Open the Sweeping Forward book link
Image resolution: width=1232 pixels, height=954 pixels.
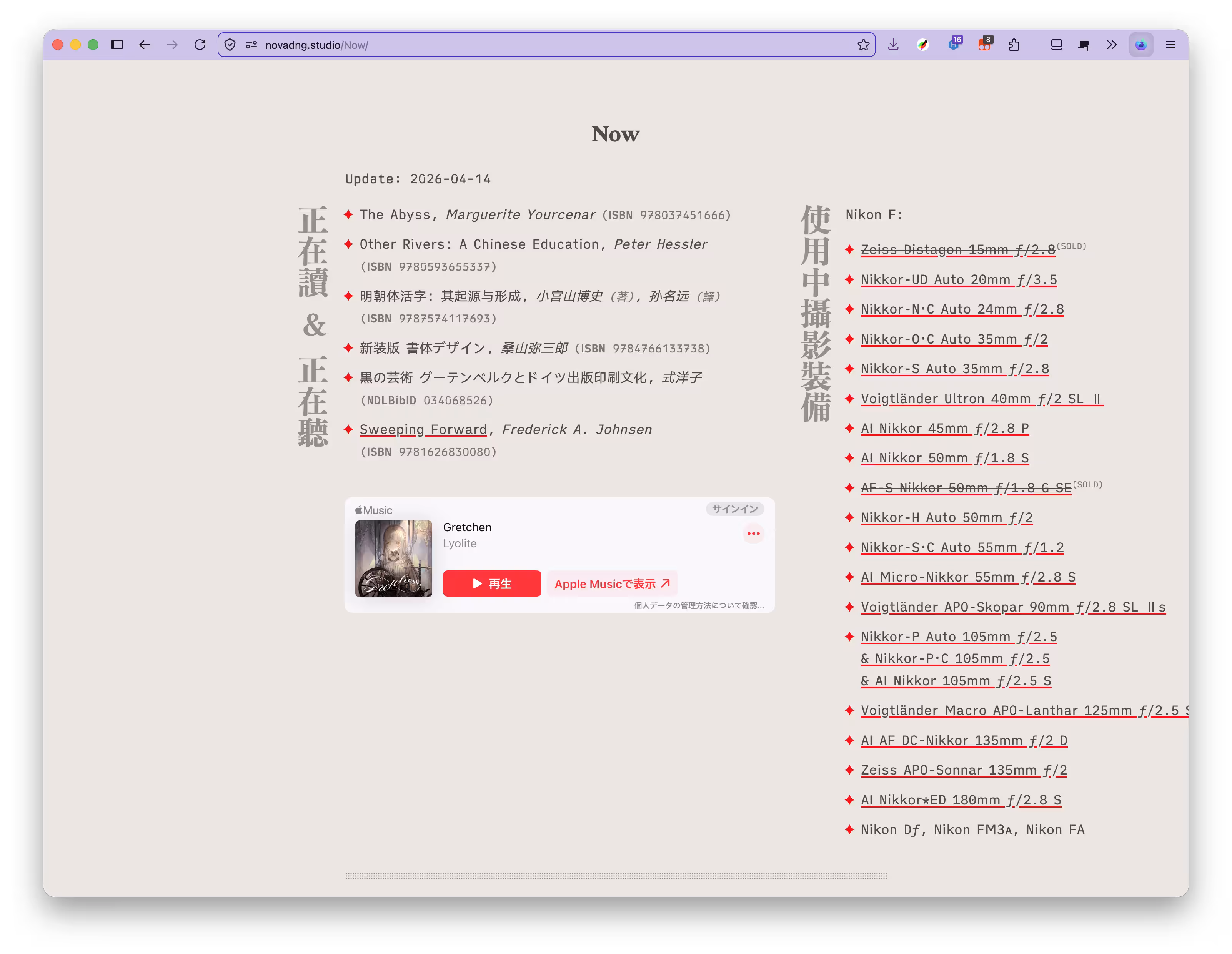pyautogui.click(x=423, y=430)
